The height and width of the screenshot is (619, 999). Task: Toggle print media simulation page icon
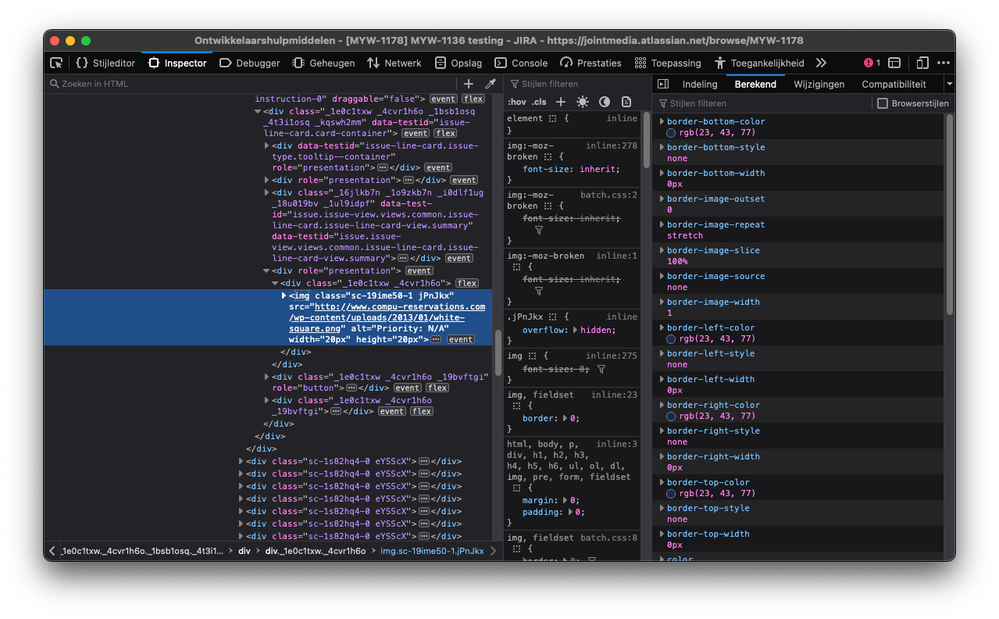point(626,102)
